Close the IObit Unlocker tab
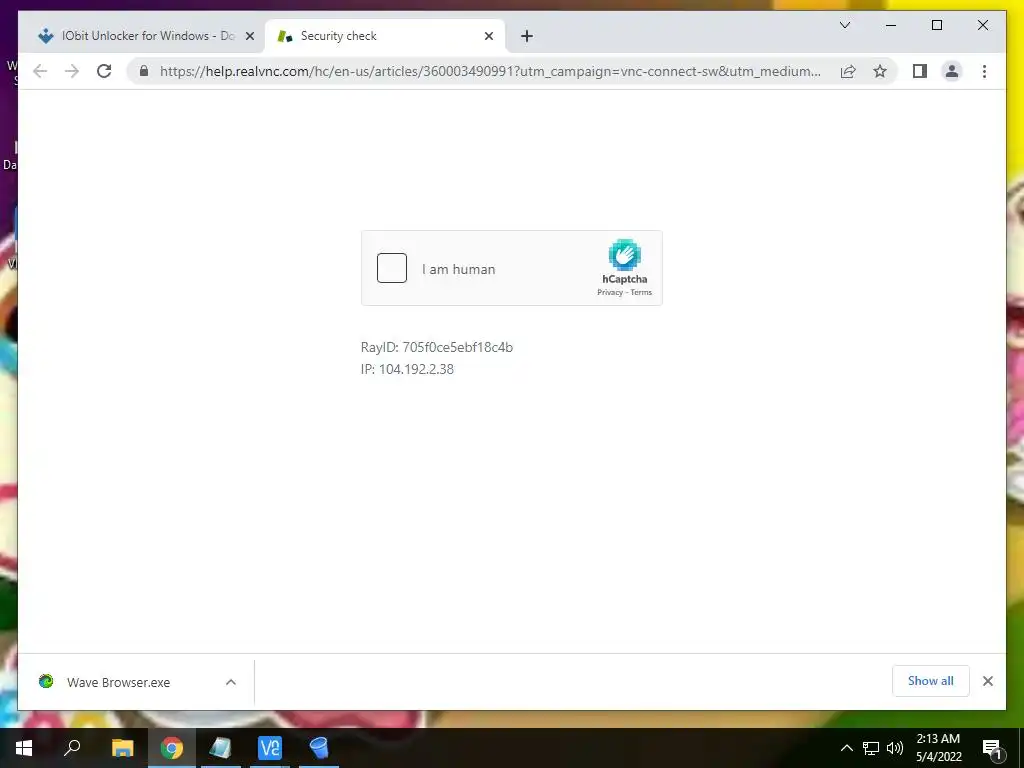1024x768 pixels. tap(249, 37)
